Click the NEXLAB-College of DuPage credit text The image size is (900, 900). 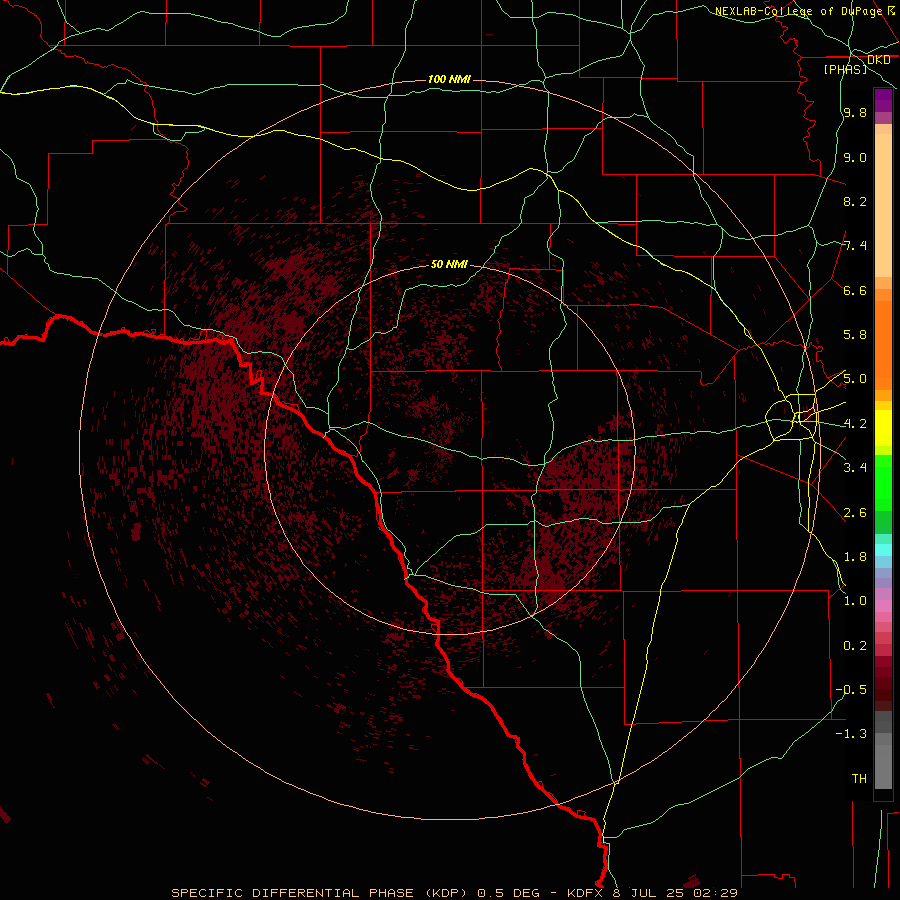coord(798,11)
